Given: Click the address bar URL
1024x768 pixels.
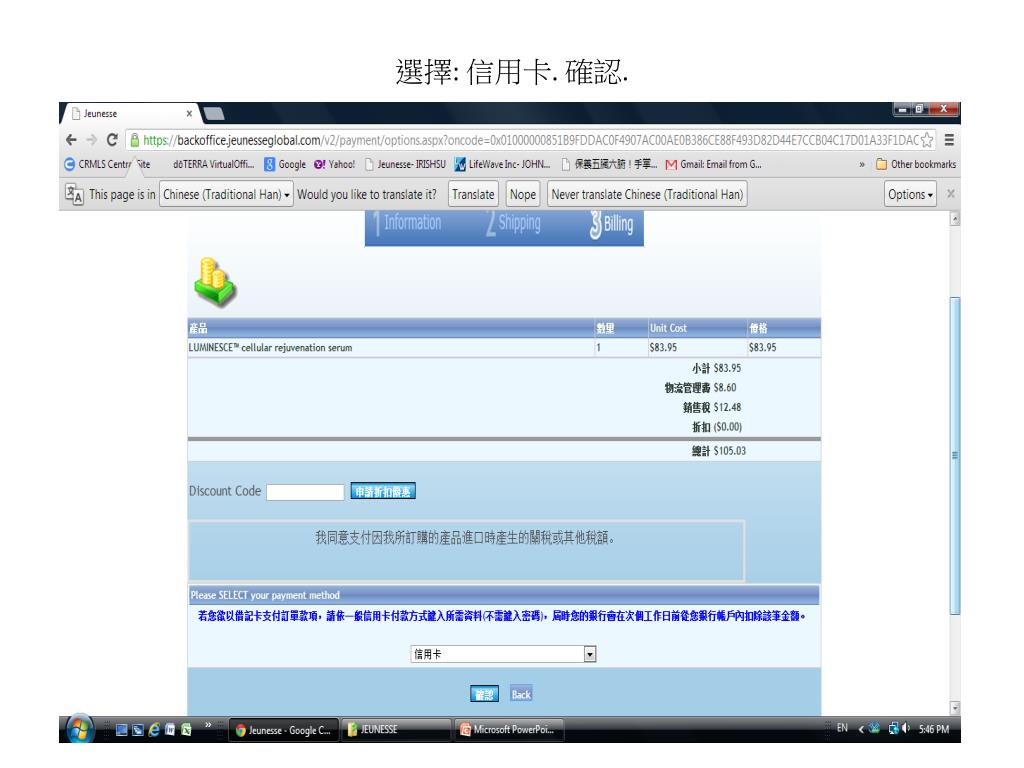Looking at the screenshot, I should pyautogui.click(x=530, y=140).
